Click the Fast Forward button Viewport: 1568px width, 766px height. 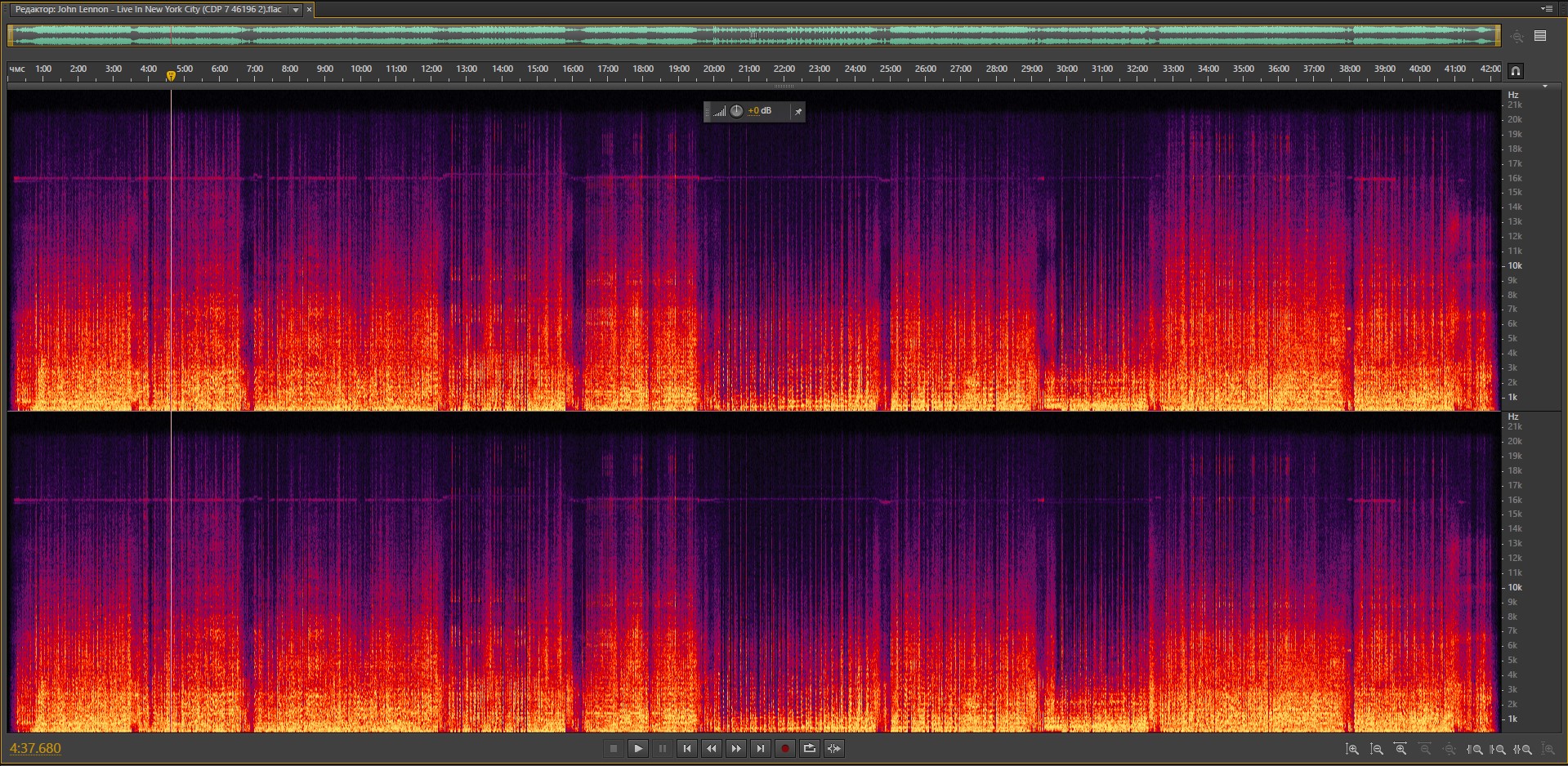(x=736, y=749)
